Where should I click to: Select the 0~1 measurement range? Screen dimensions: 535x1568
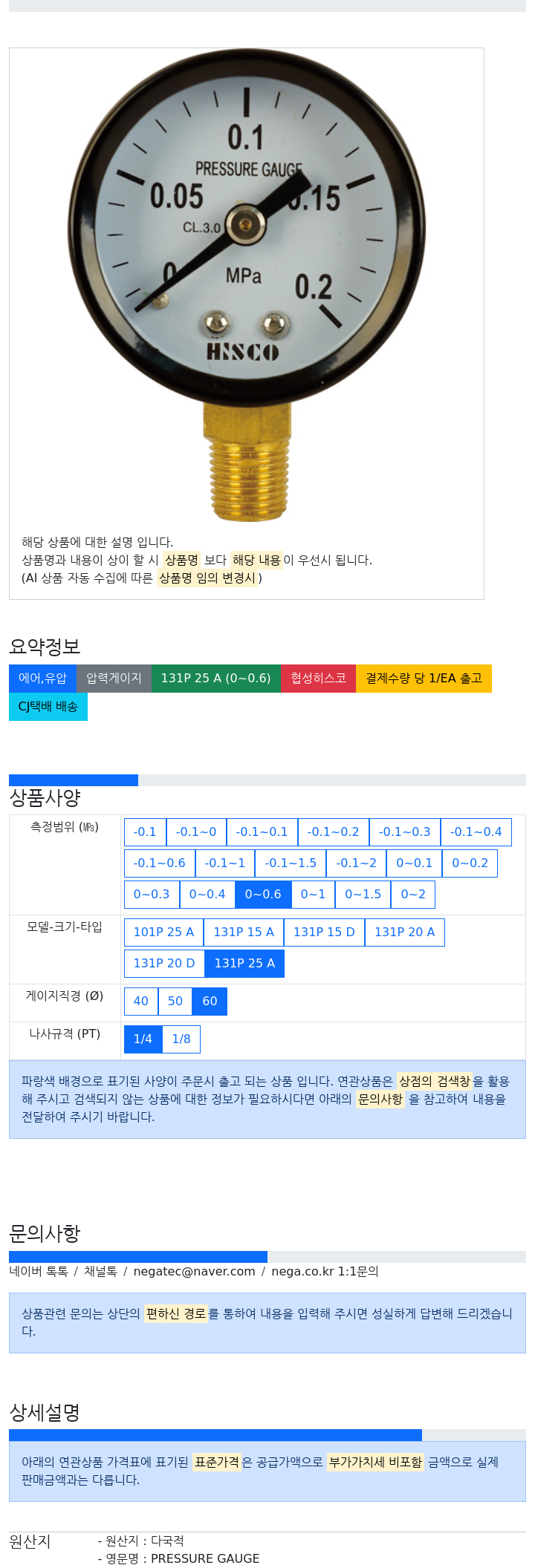click(313, 895)
